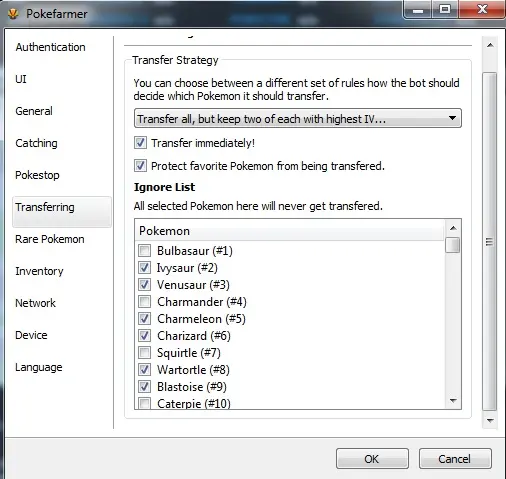Close the Pokefarmer window

click(x=482, y=9)
